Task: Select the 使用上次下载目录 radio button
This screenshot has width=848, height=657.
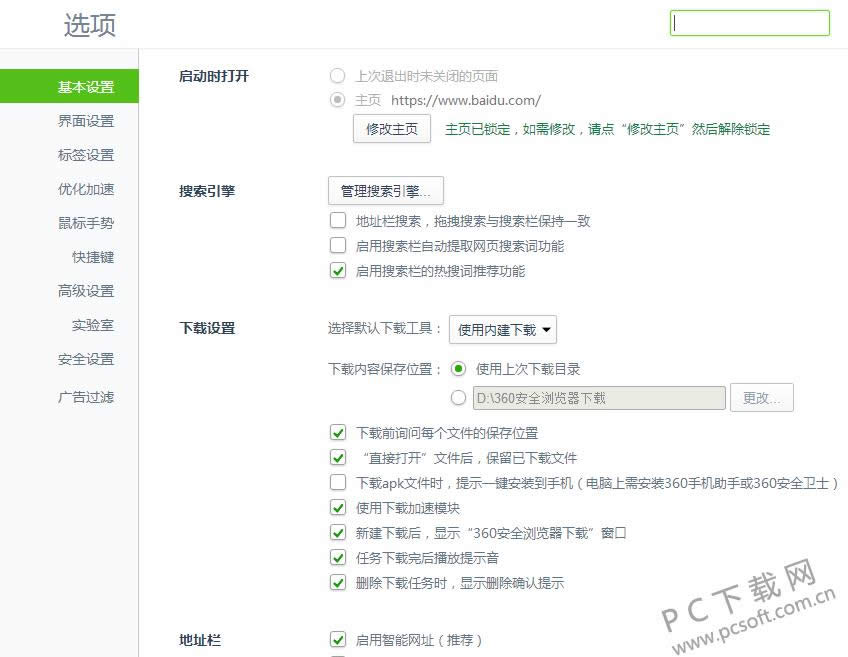Action: 459,369
